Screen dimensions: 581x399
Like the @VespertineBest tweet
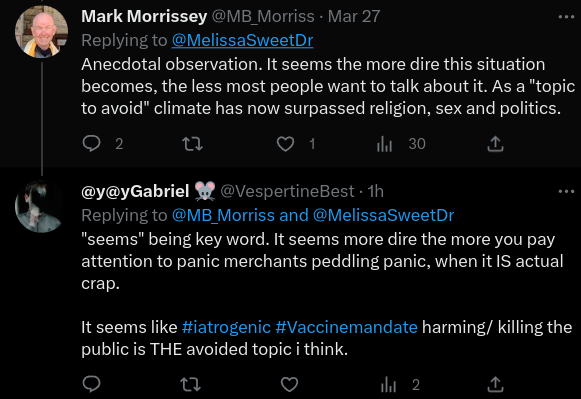[x=289, y=384]
